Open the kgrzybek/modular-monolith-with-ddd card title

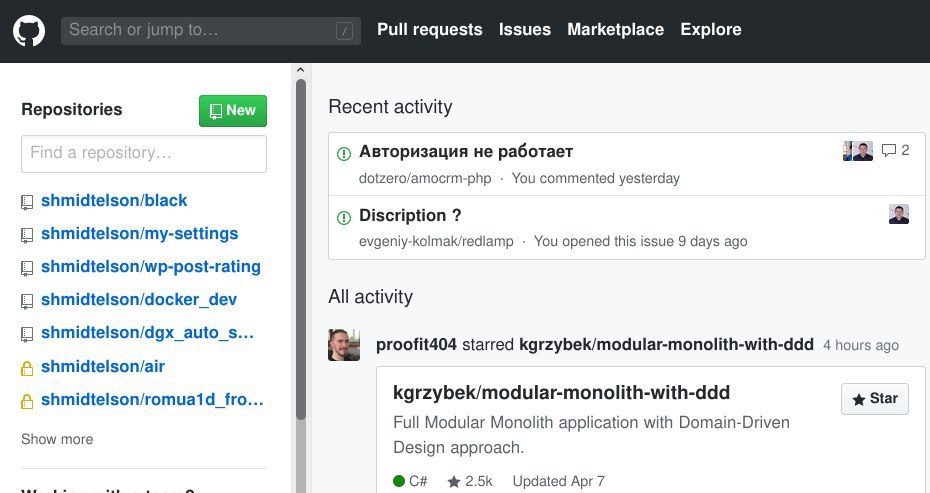pos(561,393)
